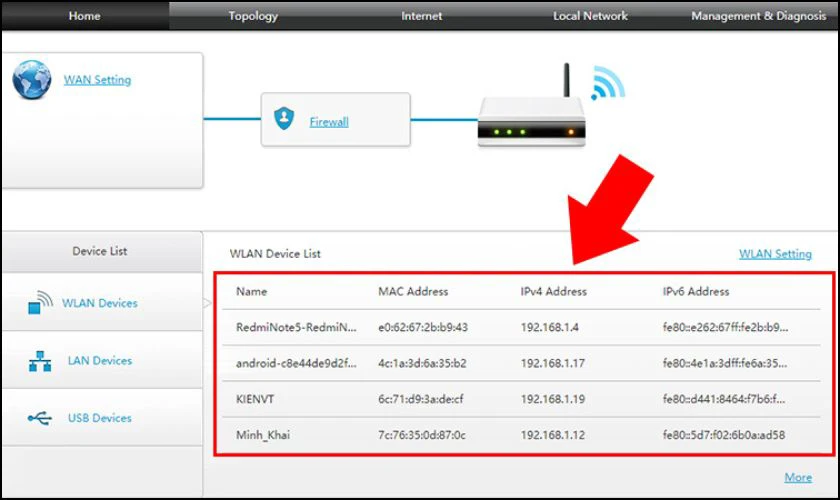Click MAC address e0:62:67:2b:b9:43
The height and width of the screenshot is (500, 840).
pyautogui.click(x=423, y=327)
